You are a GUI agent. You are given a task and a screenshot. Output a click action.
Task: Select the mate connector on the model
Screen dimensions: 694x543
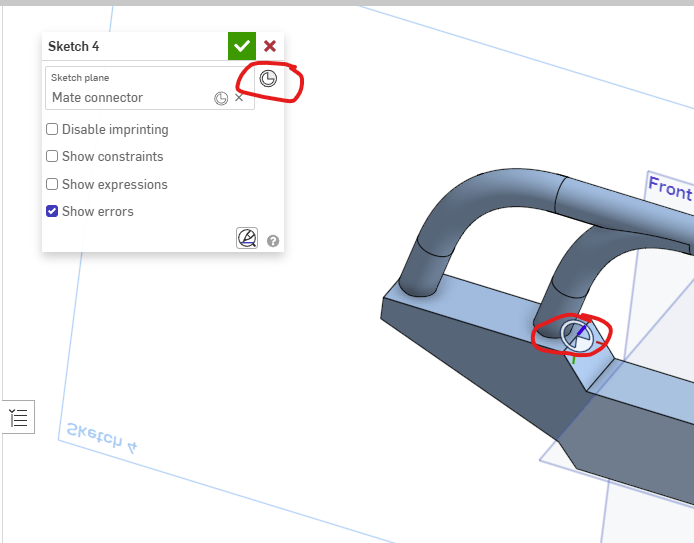click(x=578, y=336)
